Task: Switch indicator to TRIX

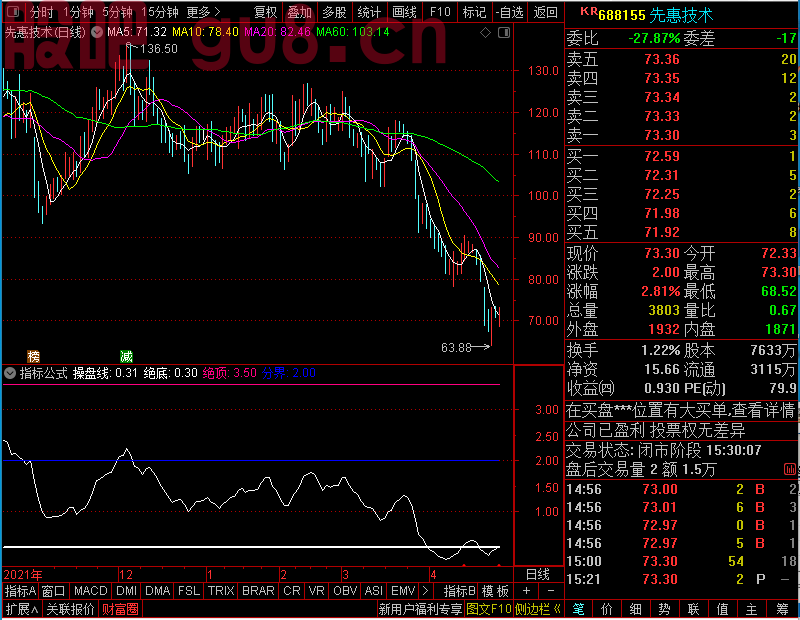Action: click(x=221, y=591)
